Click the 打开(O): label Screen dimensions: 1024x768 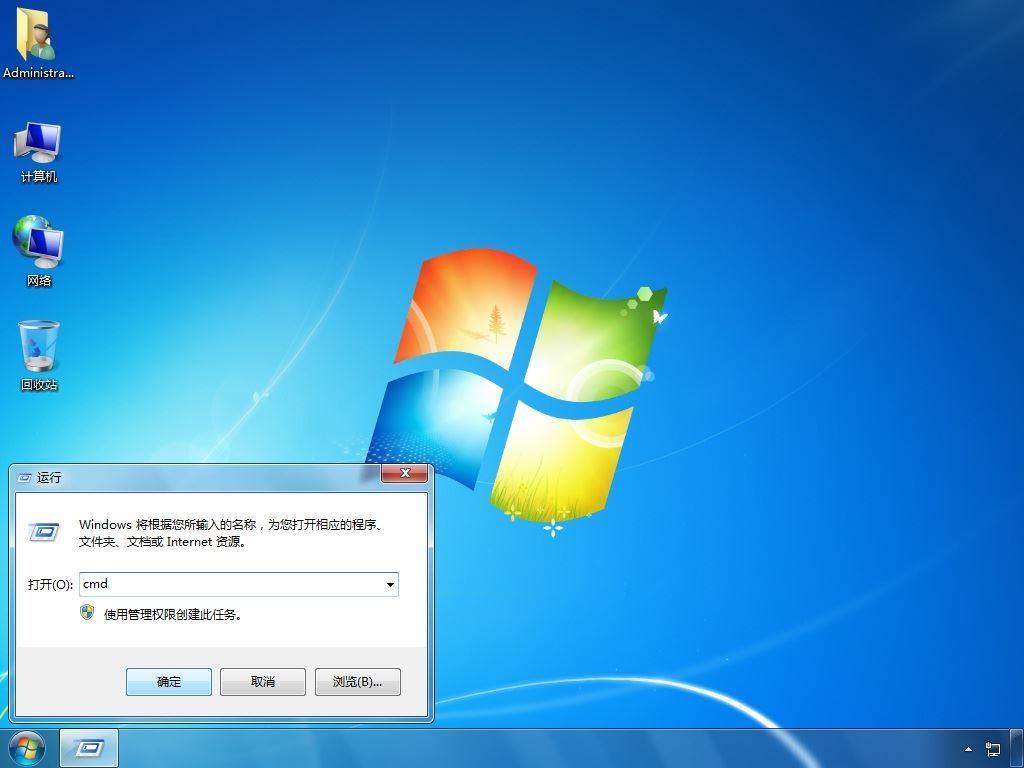pyautogui.click(x=50, y=584)
